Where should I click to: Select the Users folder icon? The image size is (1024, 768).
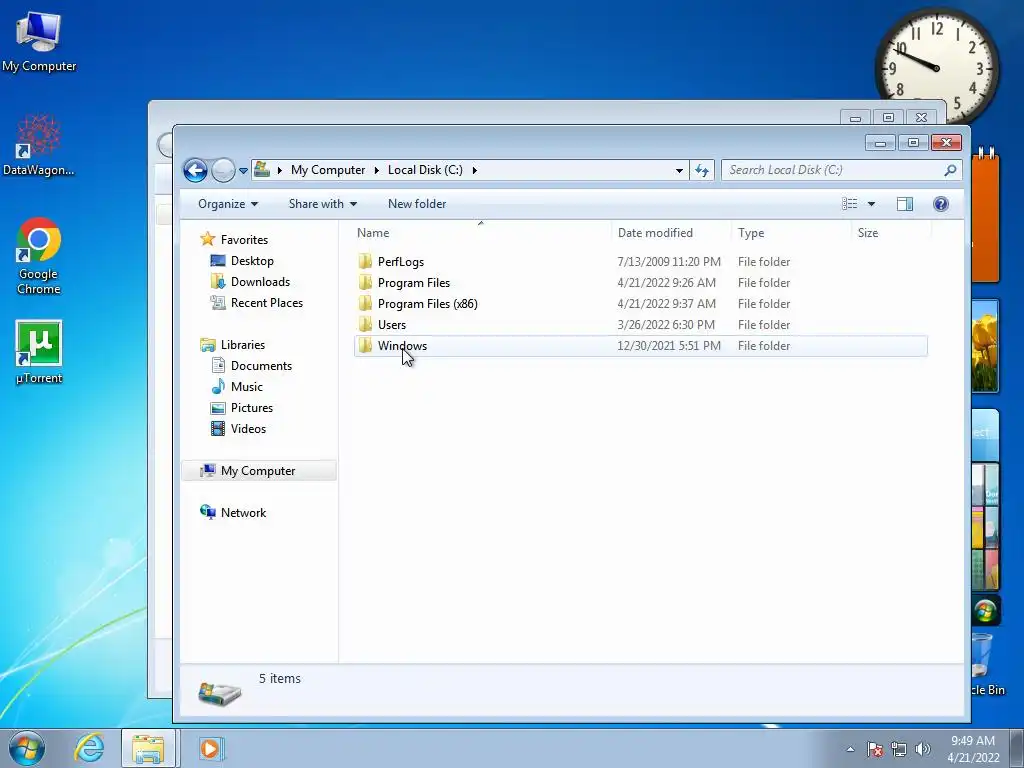[365, 325]
